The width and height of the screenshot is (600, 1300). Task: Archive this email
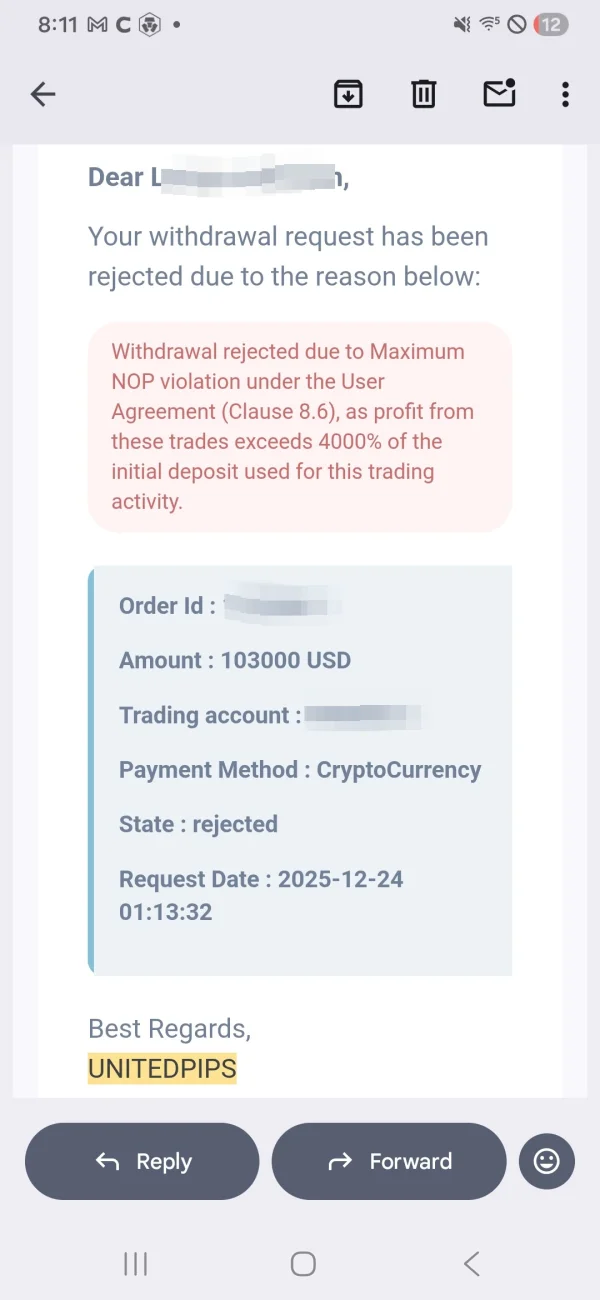coord(348,95)
